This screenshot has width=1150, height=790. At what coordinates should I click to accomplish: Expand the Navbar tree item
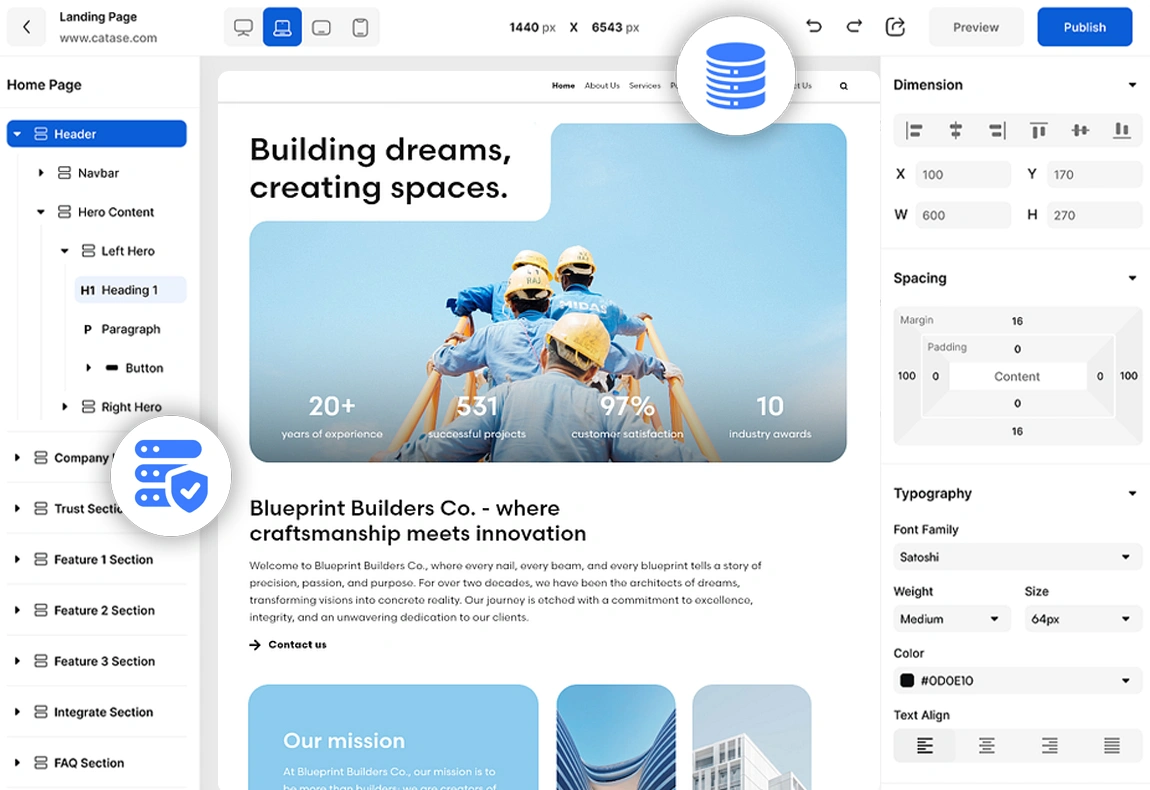[41, 173]
